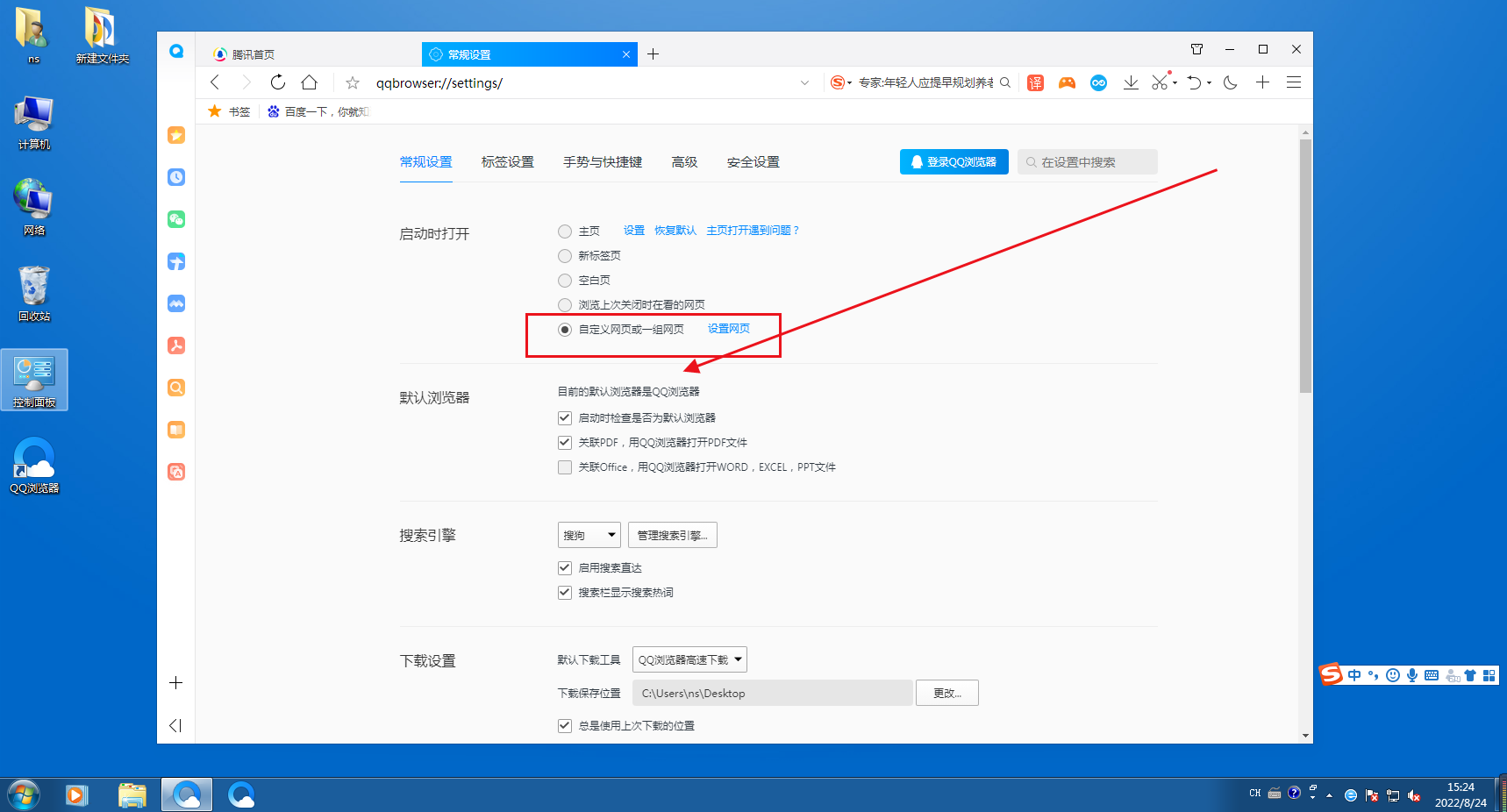Viewport: 1507px width, 812px height.
Task: Open the QQ浏览器高速下载 tool dropdown
Action: coord(689,659)
